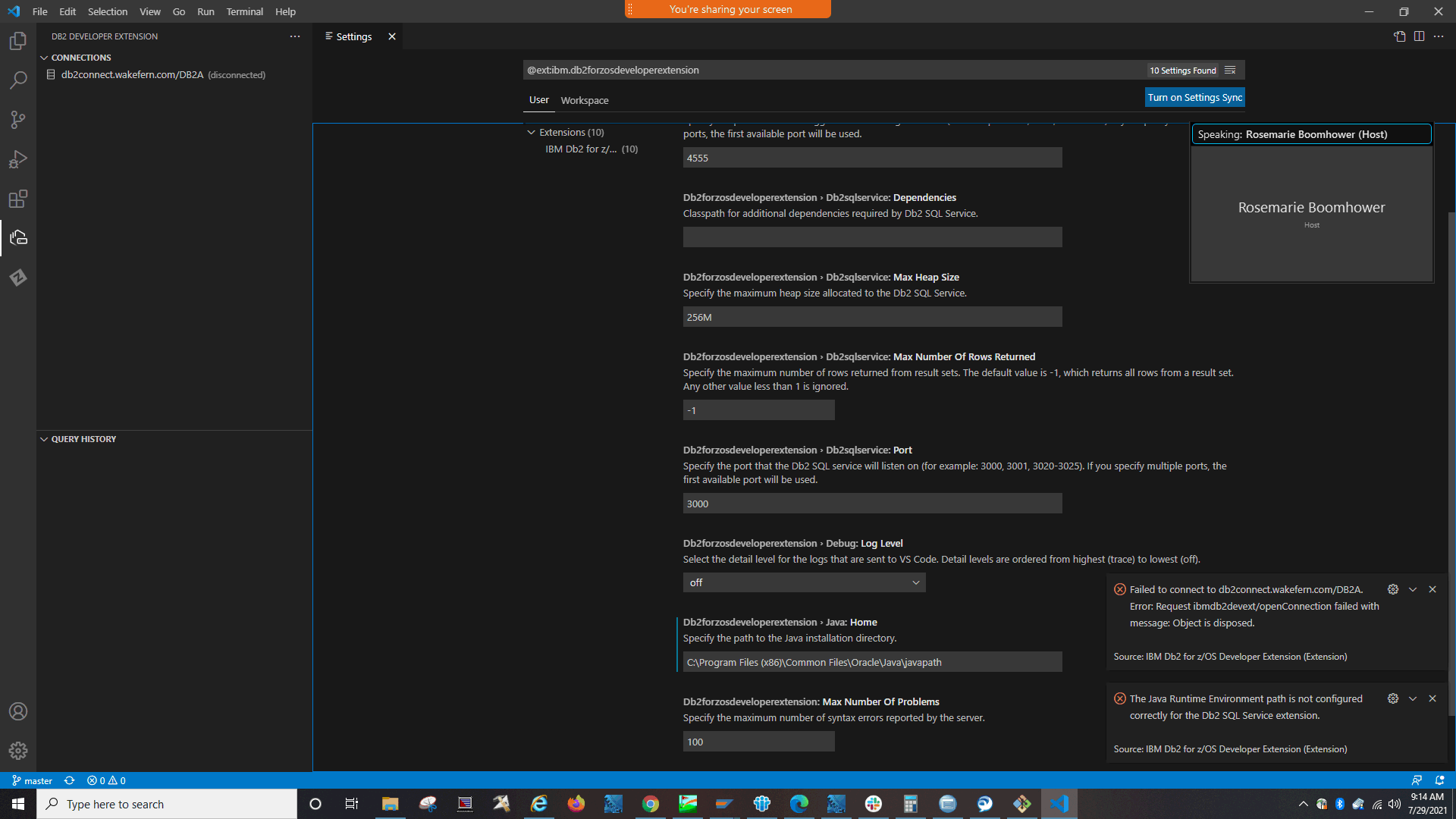Click Turn on Settings Sync
Image resolution: width=1456 pixels, height=819 pixels.
[x=1194, y=97]
